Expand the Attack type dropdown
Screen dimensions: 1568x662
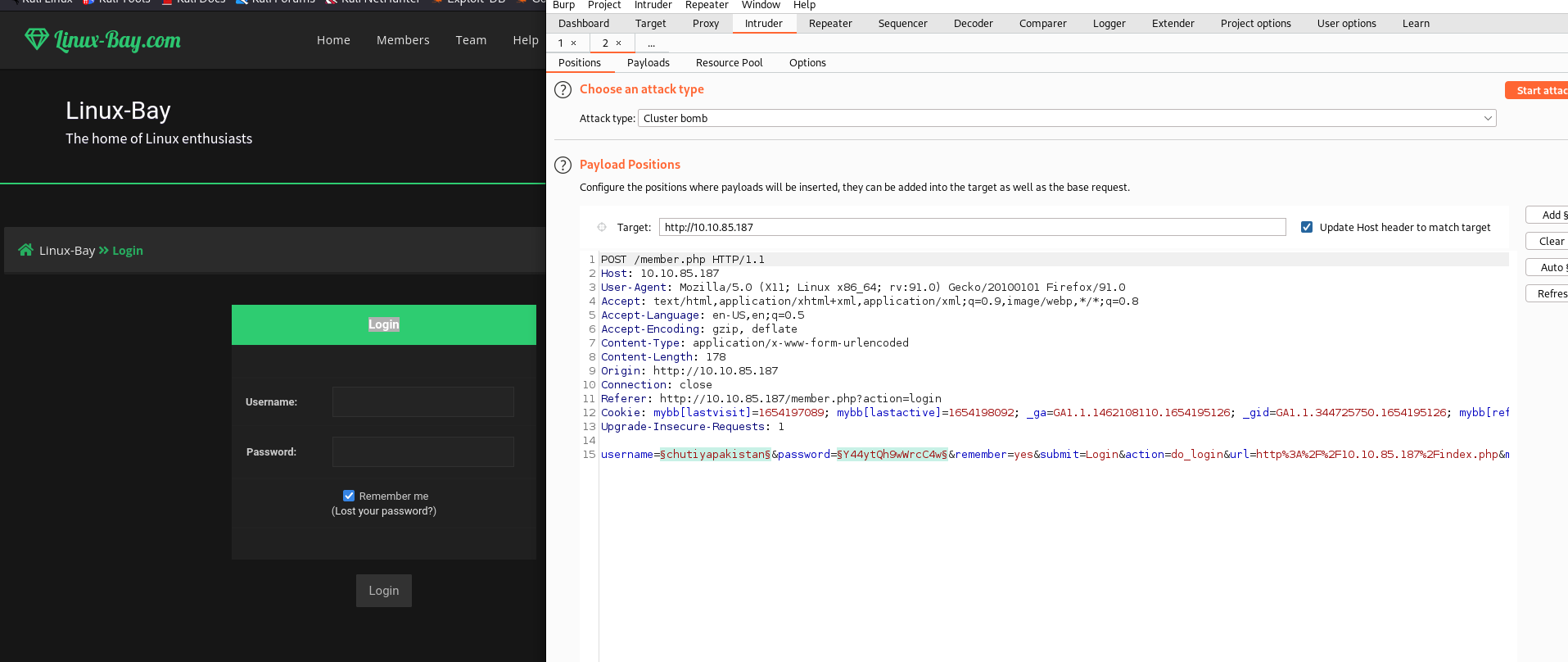1487,119
